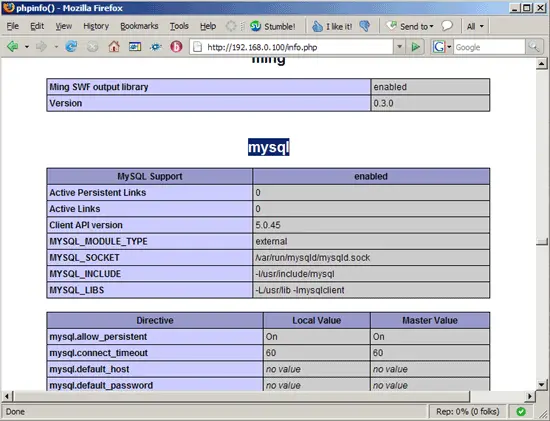Click the speech bubble comments button

tap(447, 26)
